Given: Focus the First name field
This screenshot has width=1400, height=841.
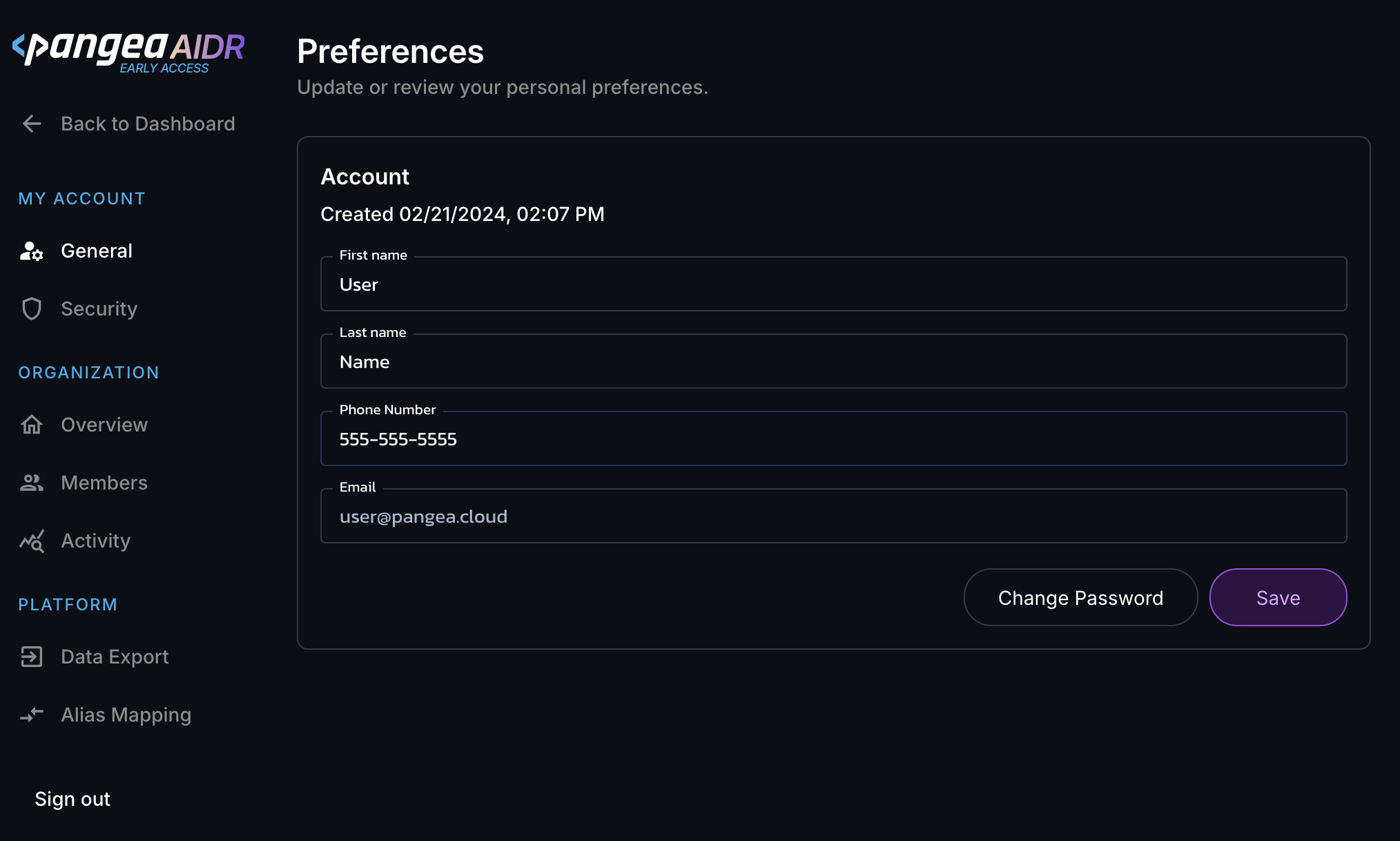Looking at the screenshot, I should coord(833,284).
